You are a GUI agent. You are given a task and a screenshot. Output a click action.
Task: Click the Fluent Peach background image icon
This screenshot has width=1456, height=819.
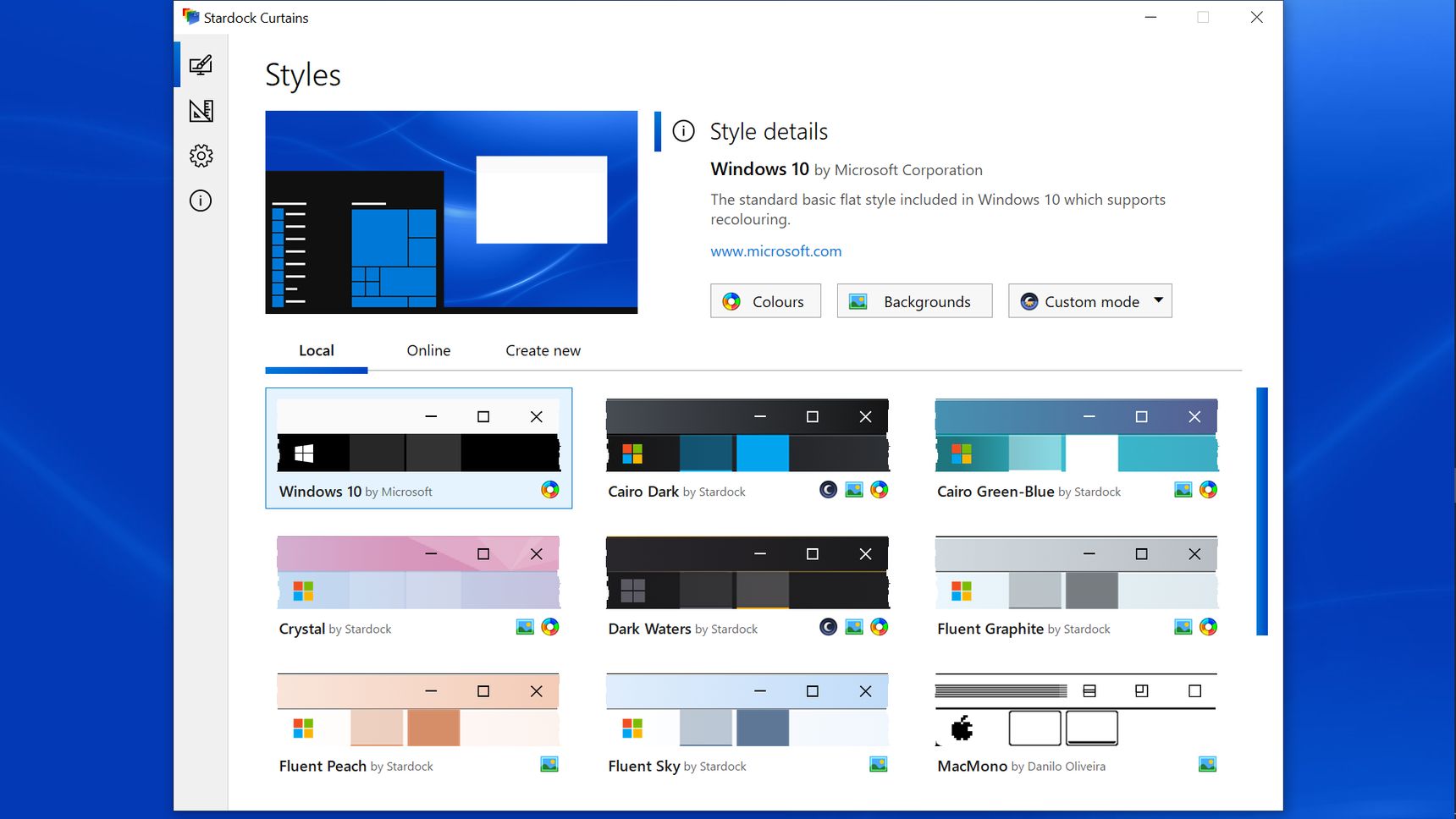pyautogui.click(x=549, y=764)
